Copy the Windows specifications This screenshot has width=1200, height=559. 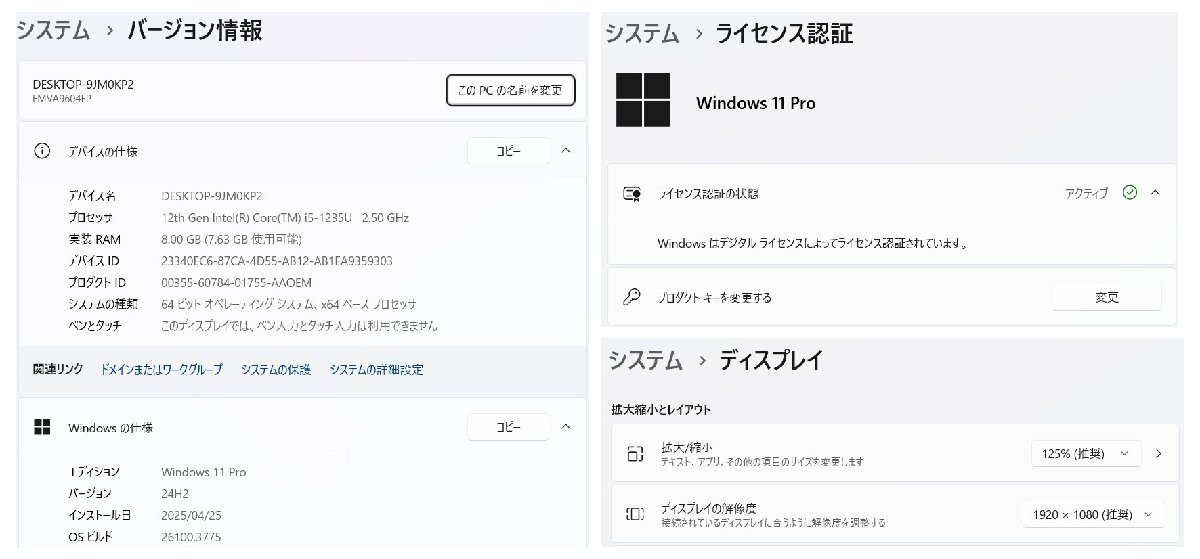508,427
